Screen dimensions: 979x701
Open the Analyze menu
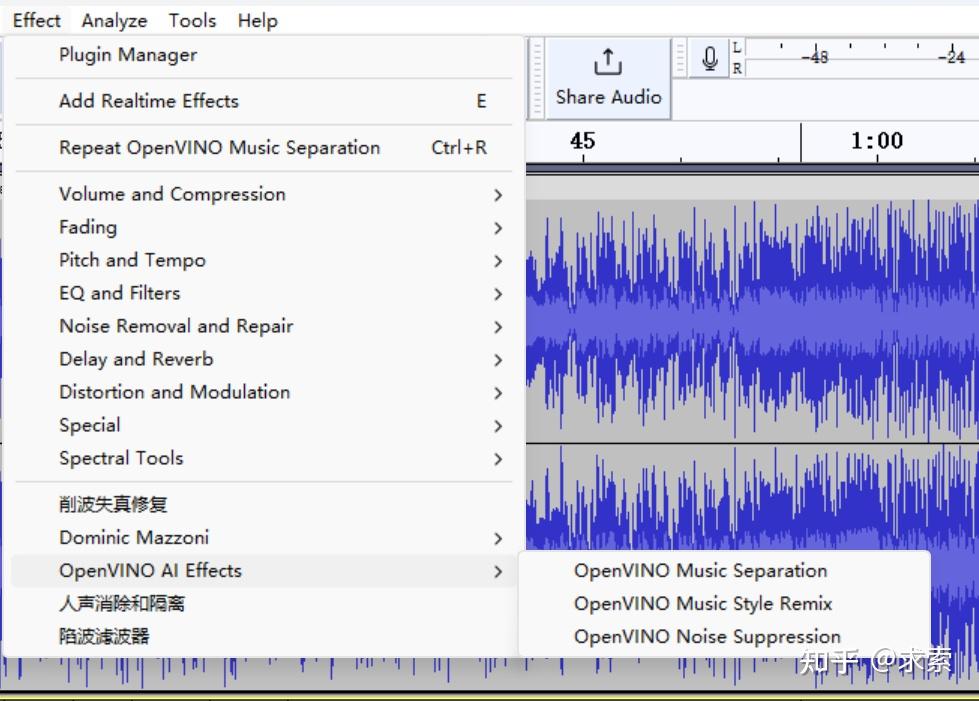(114, 20)
